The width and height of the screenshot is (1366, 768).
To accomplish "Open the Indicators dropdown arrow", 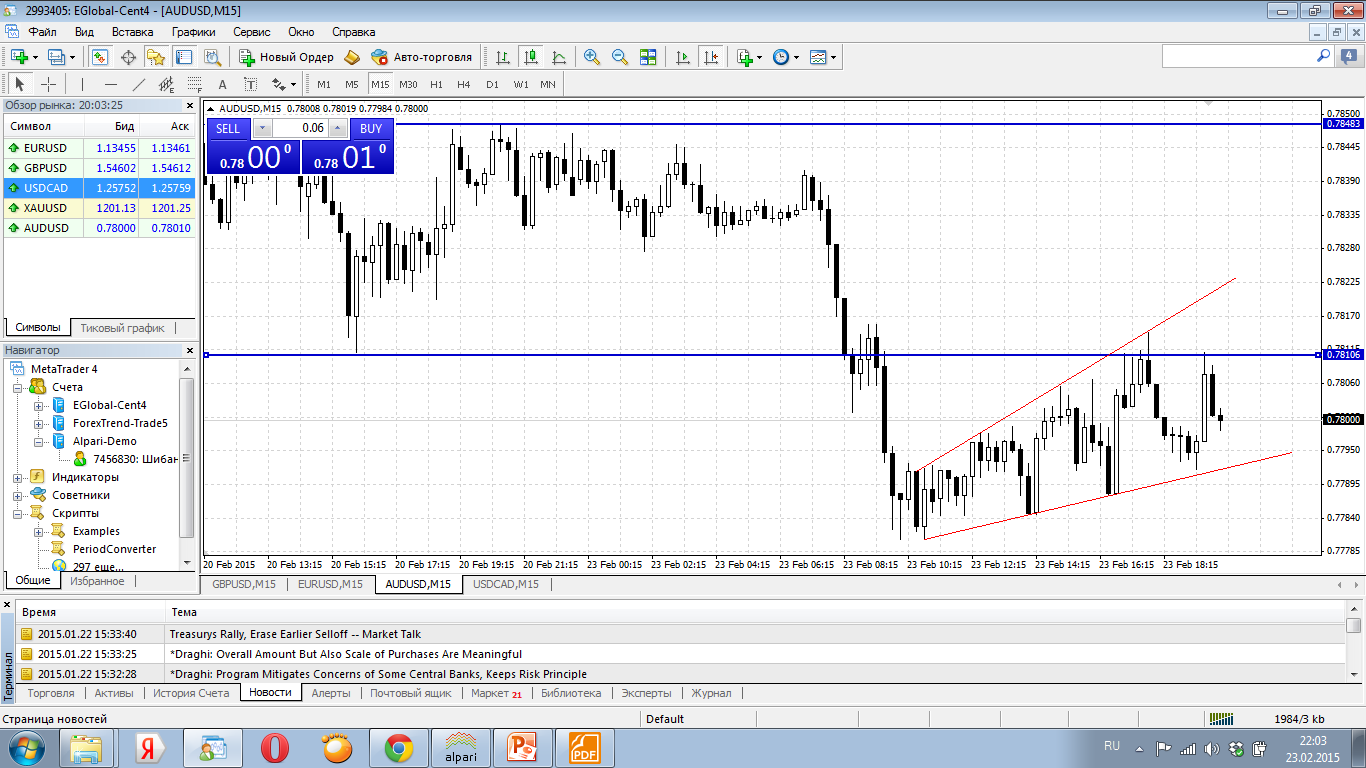I will [x=760, y=57].
